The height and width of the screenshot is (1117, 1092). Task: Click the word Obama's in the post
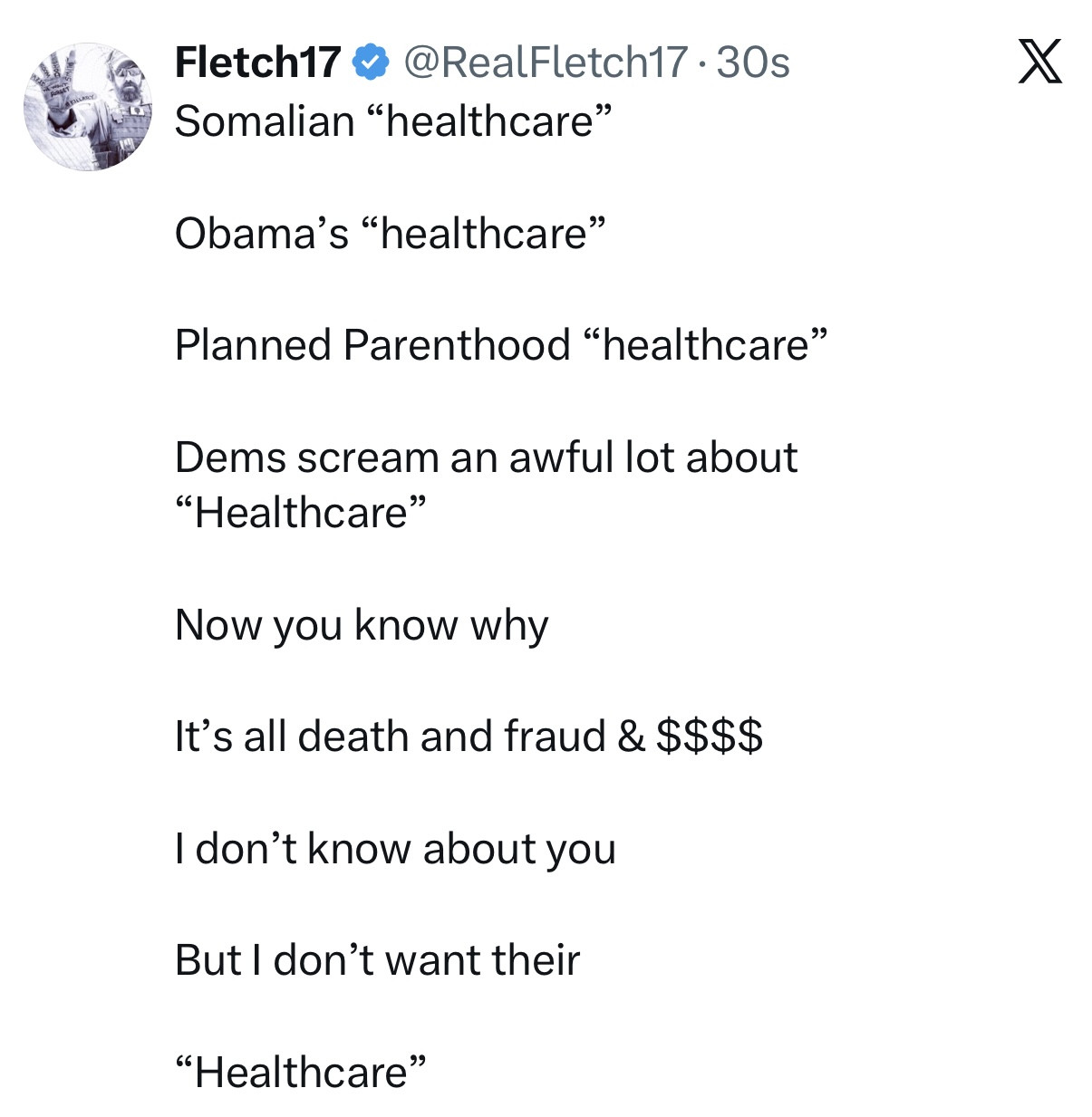(x=261, y=234)
